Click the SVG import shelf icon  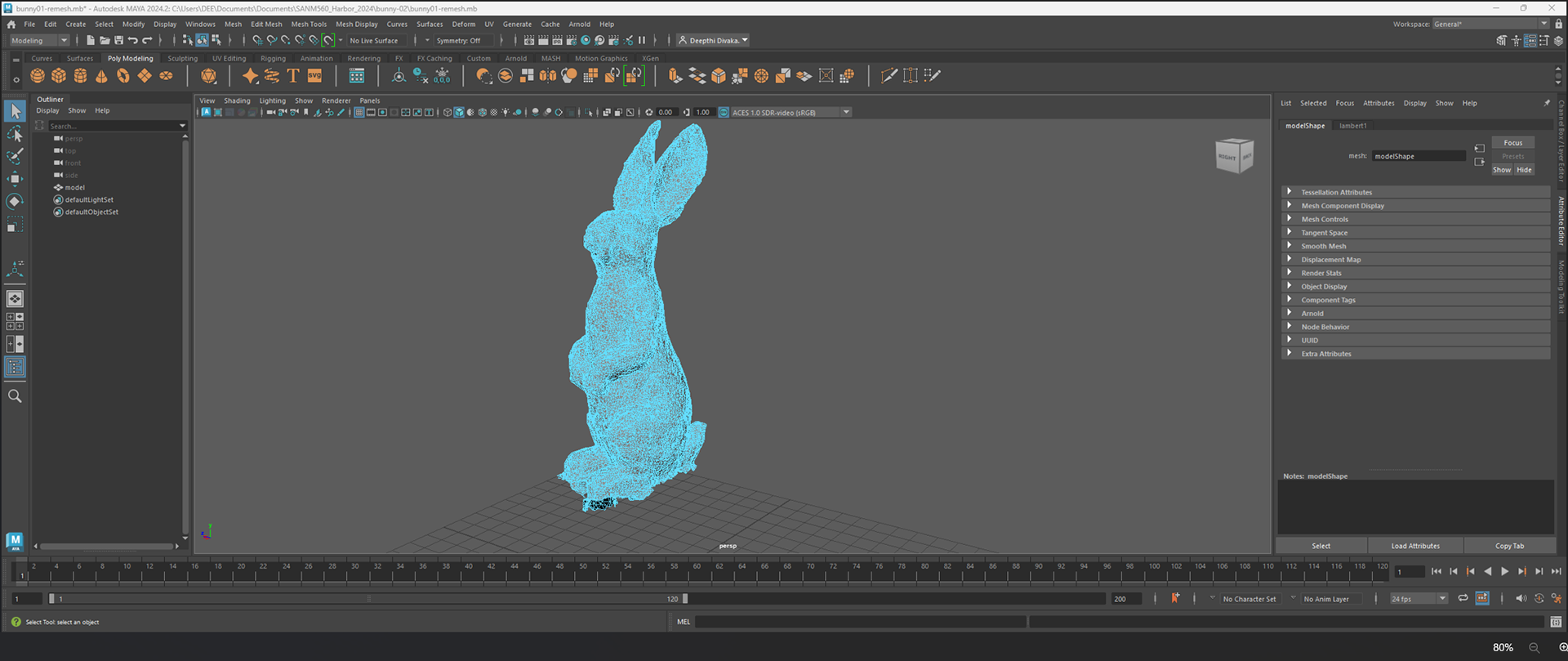pos(314,76)
